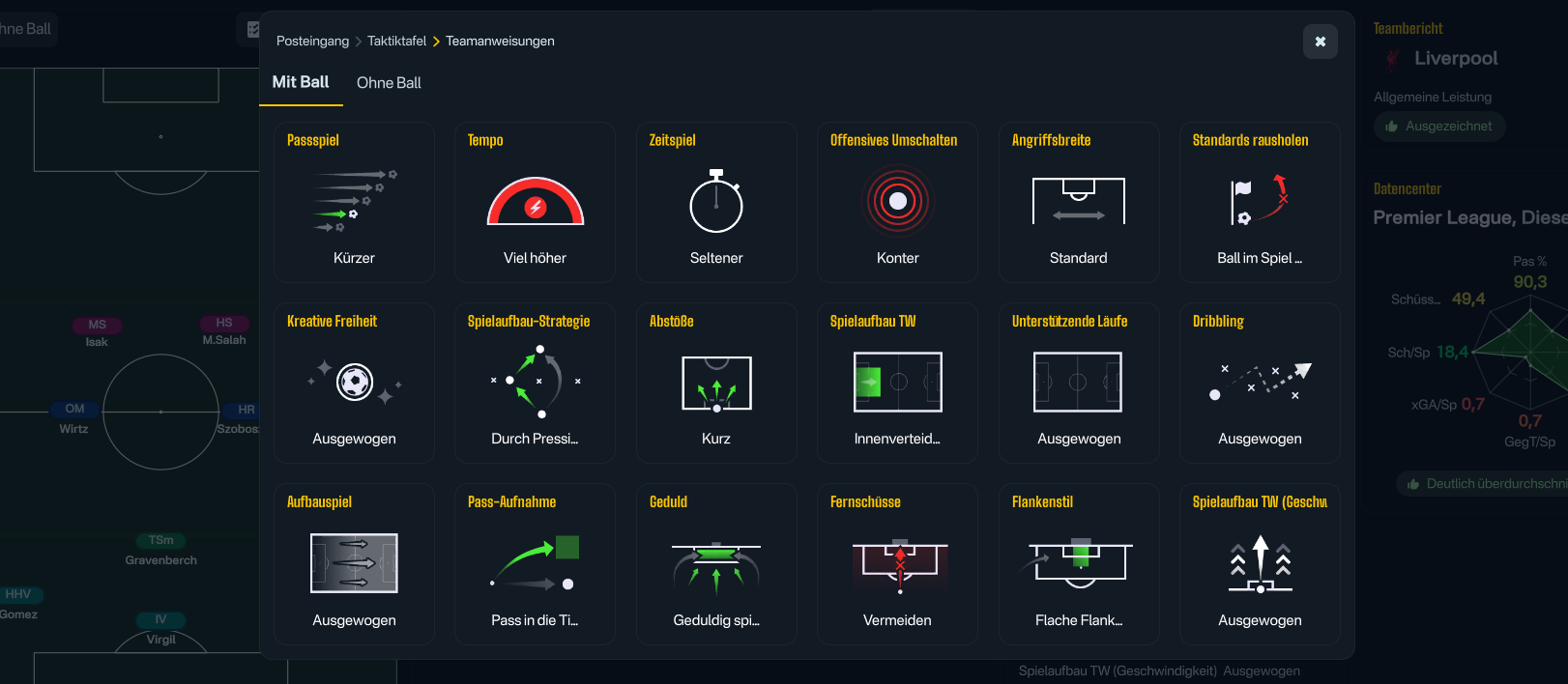Select the Tempo speedometer icon
The width and height of the screenshot is (1568, 684).
pos(535,201)
